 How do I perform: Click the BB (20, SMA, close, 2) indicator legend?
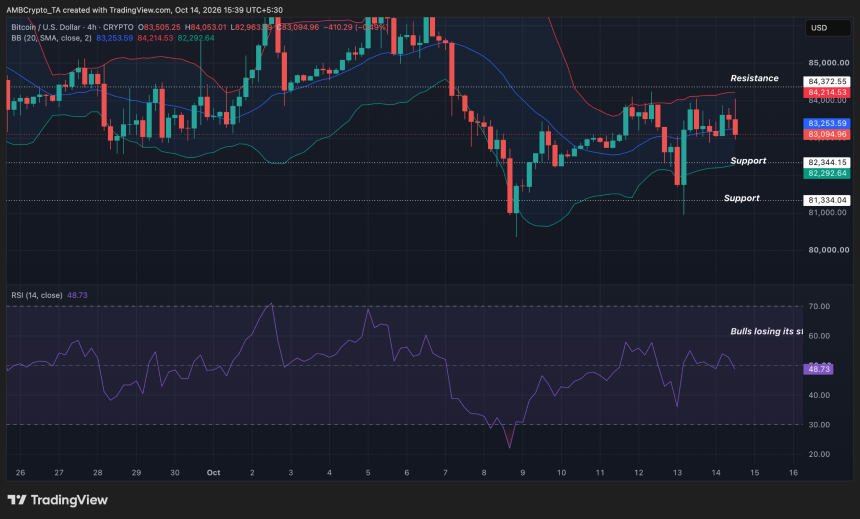pos(52,38)
